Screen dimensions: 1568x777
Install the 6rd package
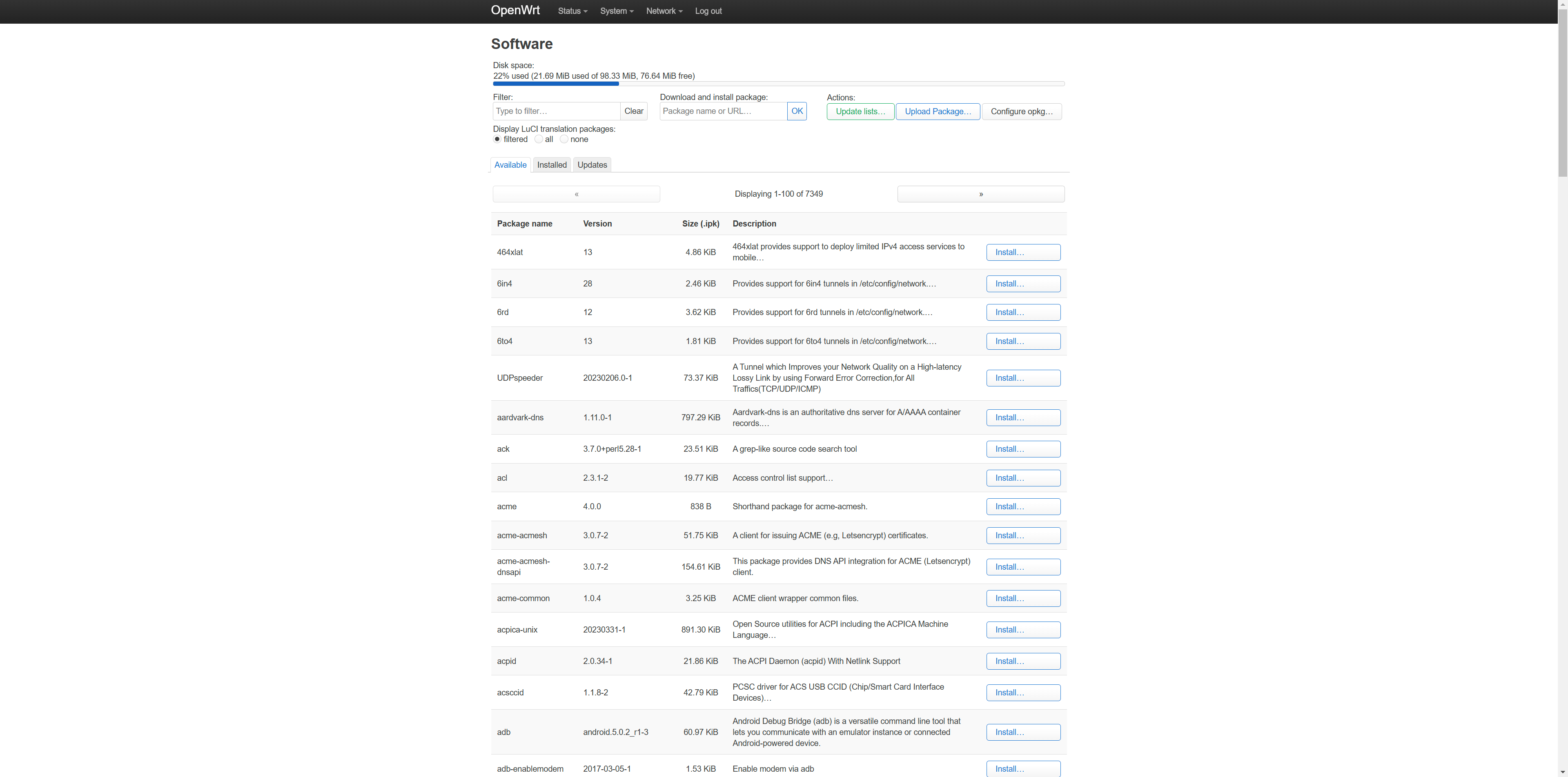[1023, 312]
